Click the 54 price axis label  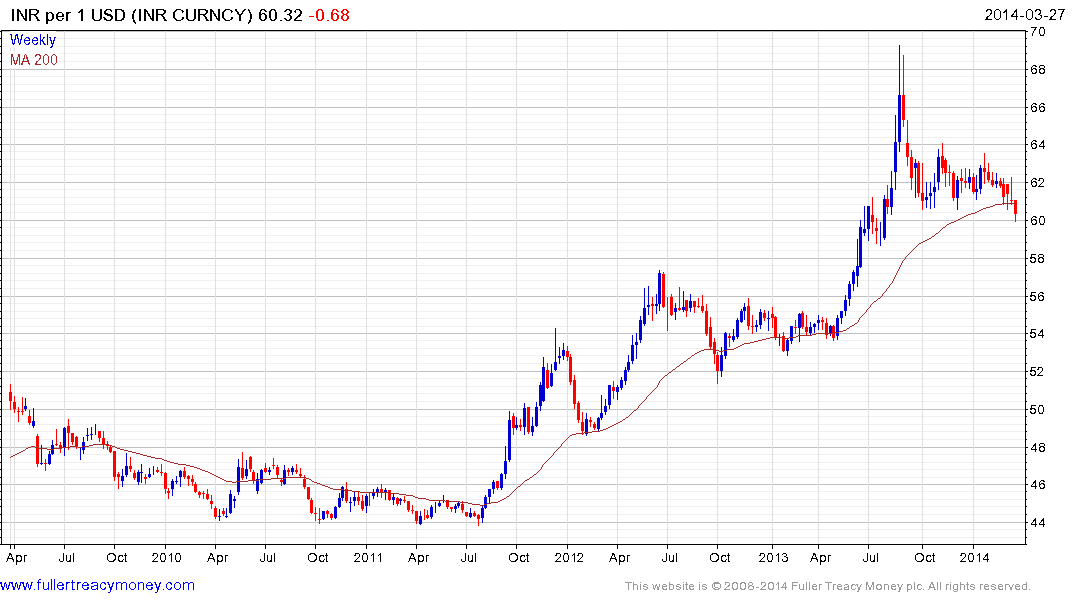[x=1037, y=334]
